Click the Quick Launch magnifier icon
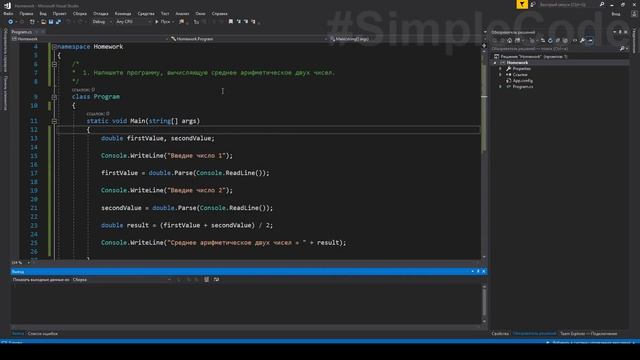The image size is (640, 360). 602,4
